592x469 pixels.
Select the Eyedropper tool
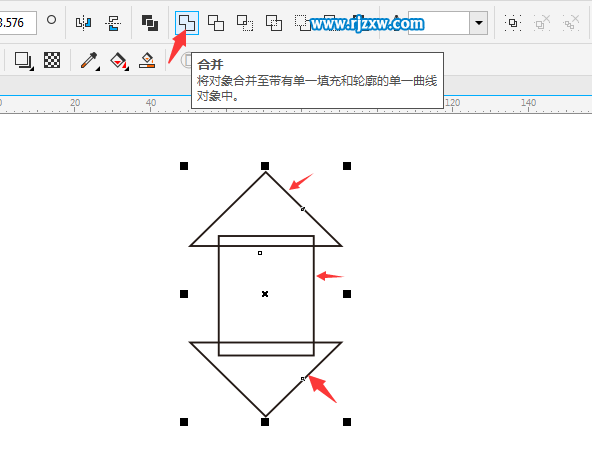click(90, 60)
